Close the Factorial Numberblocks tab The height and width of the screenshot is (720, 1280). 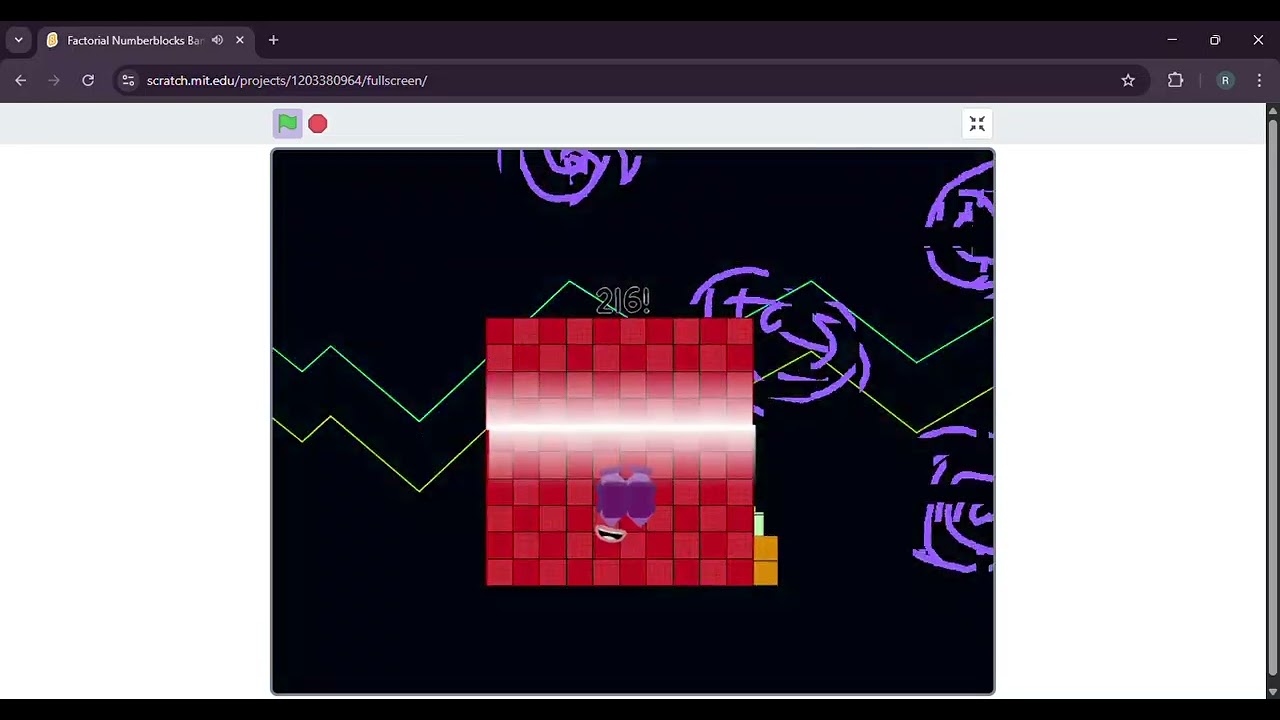(240, 40)
